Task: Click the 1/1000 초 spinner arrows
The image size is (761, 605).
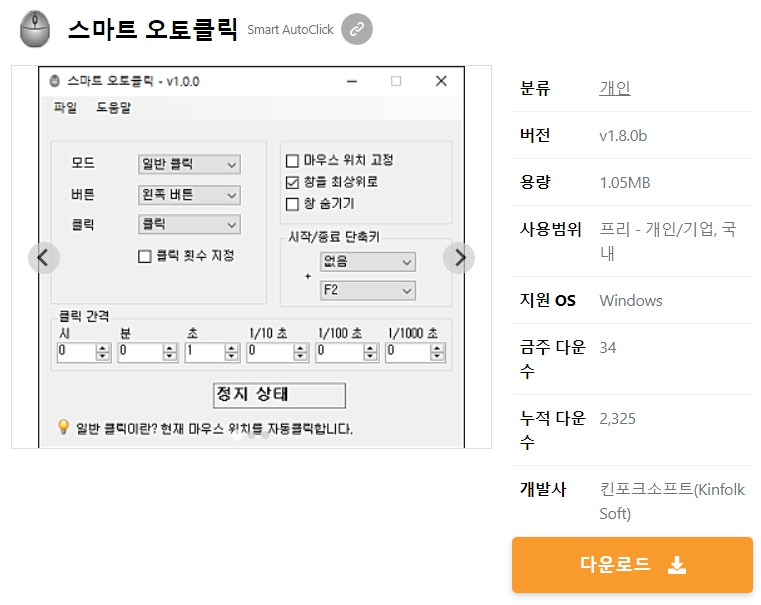Action: pos(437,353)
